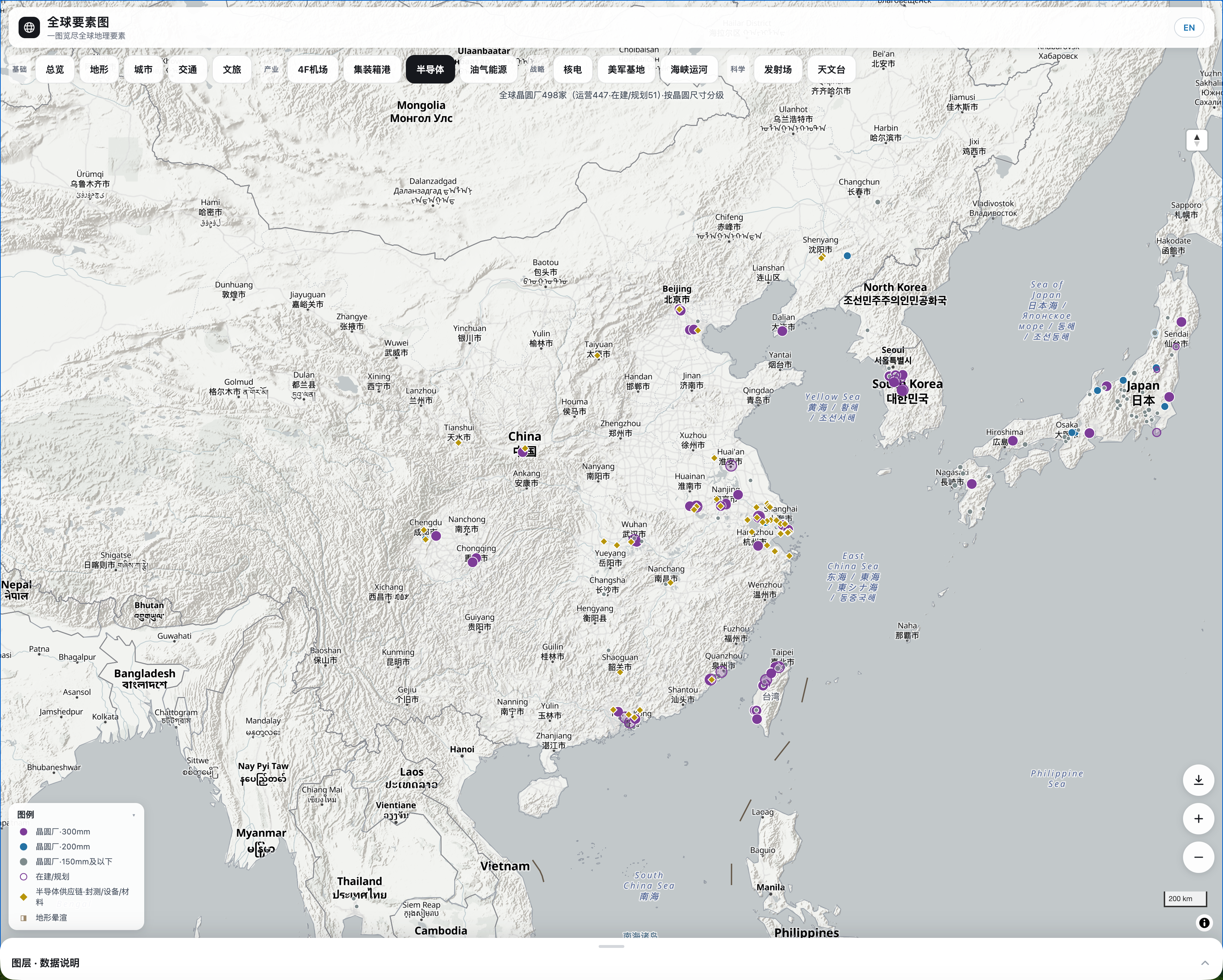Open the 海峡运河 straits and canals tab
This screenshot has width=1223, height=980.
pos(689,69)
